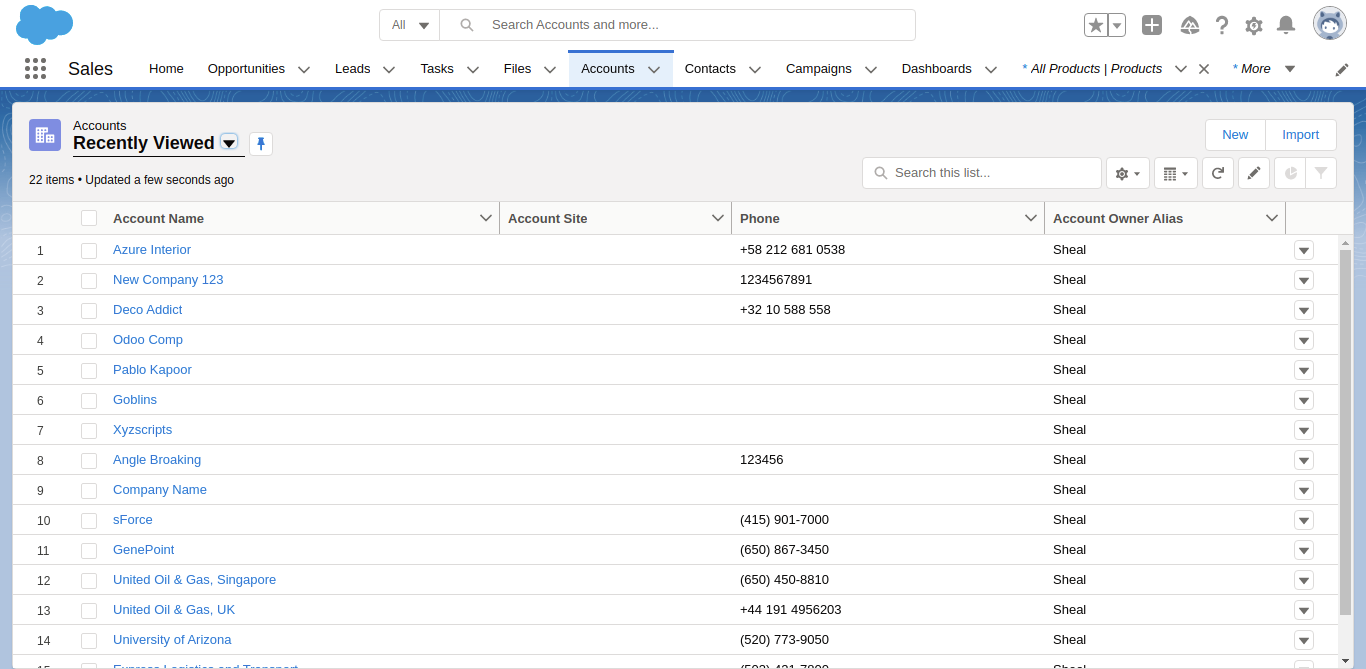1366x669 pixels.
Task: Open the Dashboards tab
Action: point(937,69)
